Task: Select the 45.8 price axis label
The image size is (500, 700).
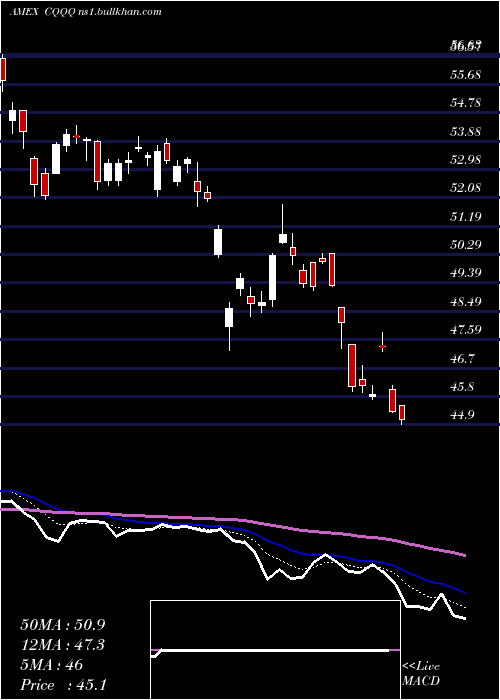Action: pos(462,387)
